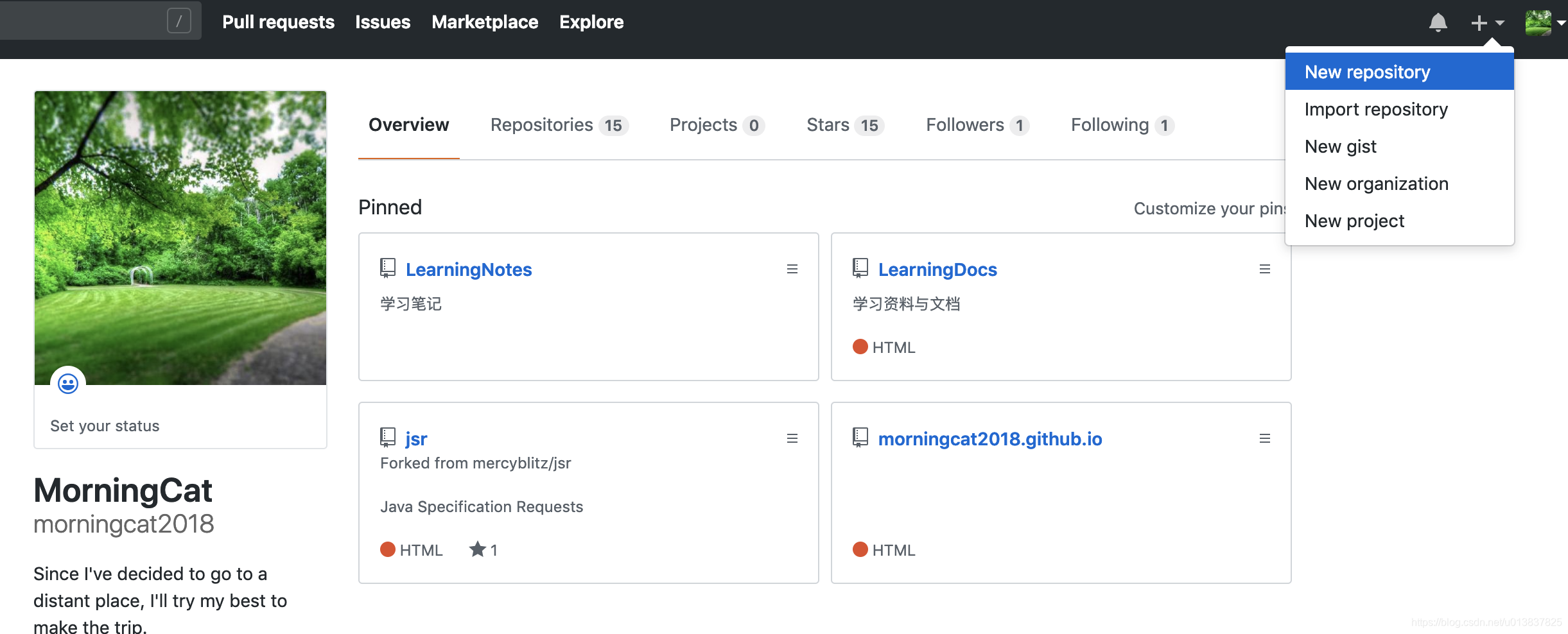Switch to the Overview tab
This screenshot has width=1568, height=634.
409,125
